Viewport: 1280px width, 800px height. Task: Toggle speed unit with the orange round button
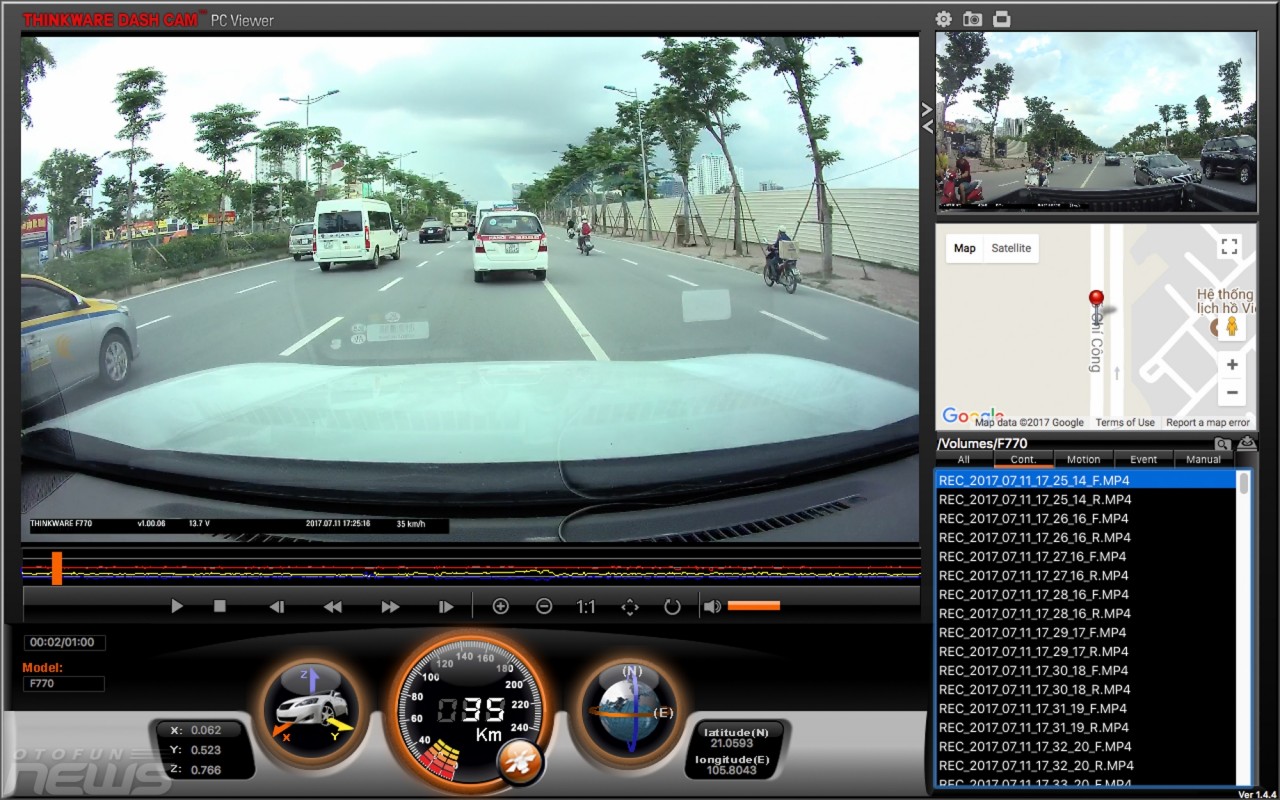tap(521, 763)
